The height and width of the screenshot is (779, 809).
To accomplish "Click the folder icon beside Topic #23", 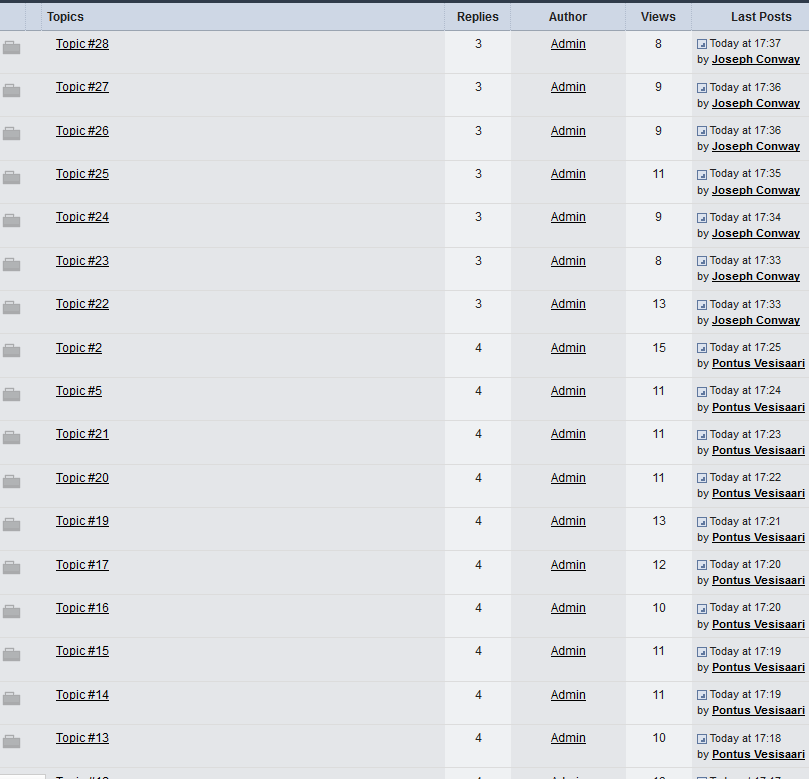I will click(11, 265).
